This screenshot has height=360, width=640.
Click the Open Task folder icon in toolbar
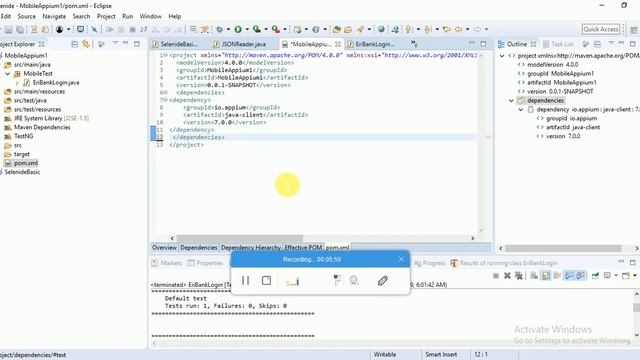(x=348, y=29)
